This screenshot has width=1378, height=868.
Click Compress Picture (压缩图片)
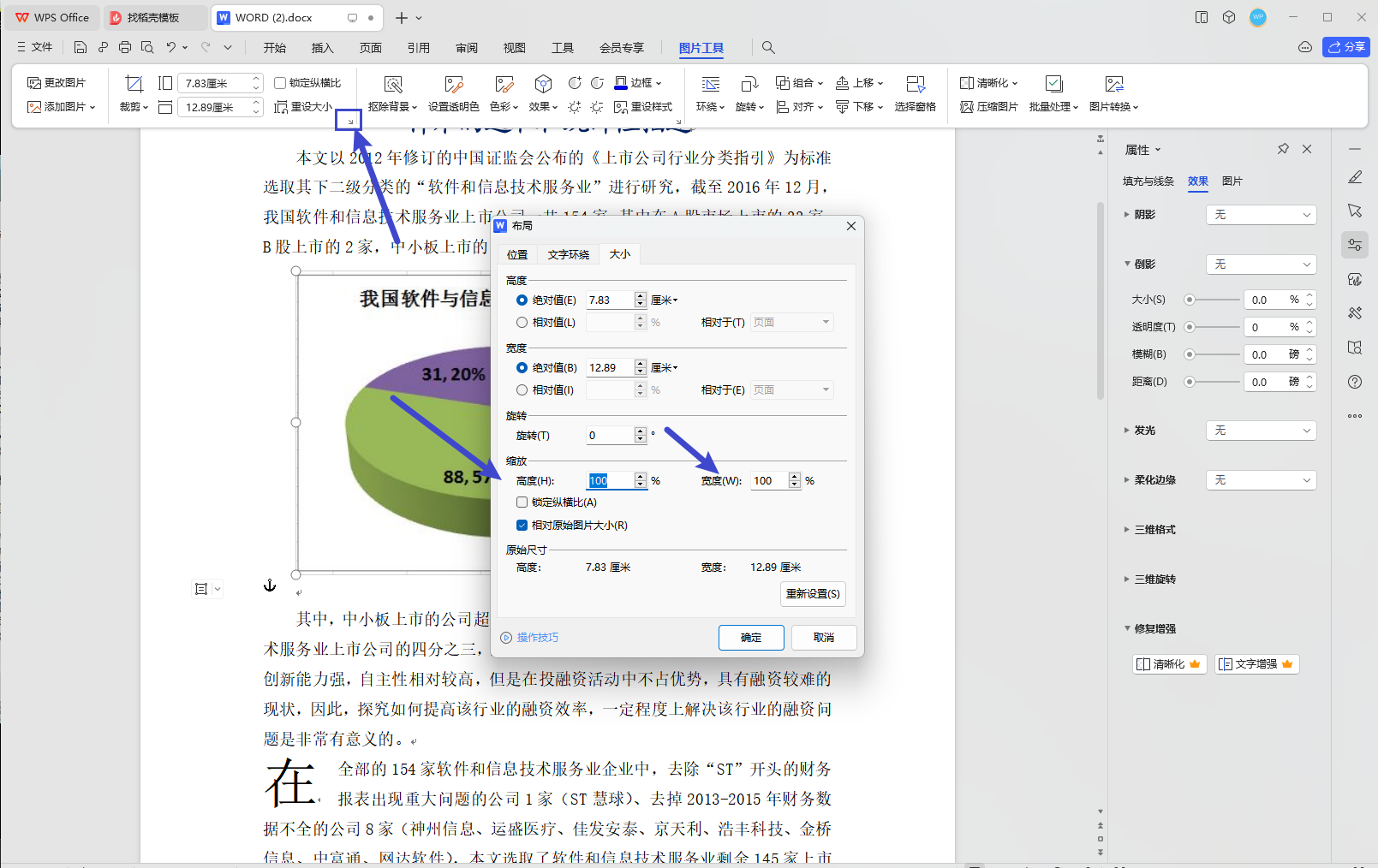(989, 107)
